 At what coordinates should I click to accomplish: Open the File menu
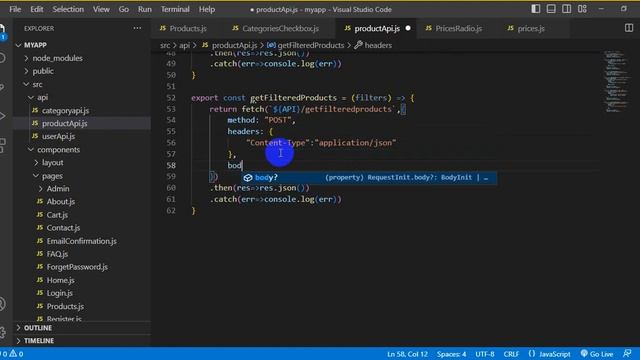[x=15, y=9]
